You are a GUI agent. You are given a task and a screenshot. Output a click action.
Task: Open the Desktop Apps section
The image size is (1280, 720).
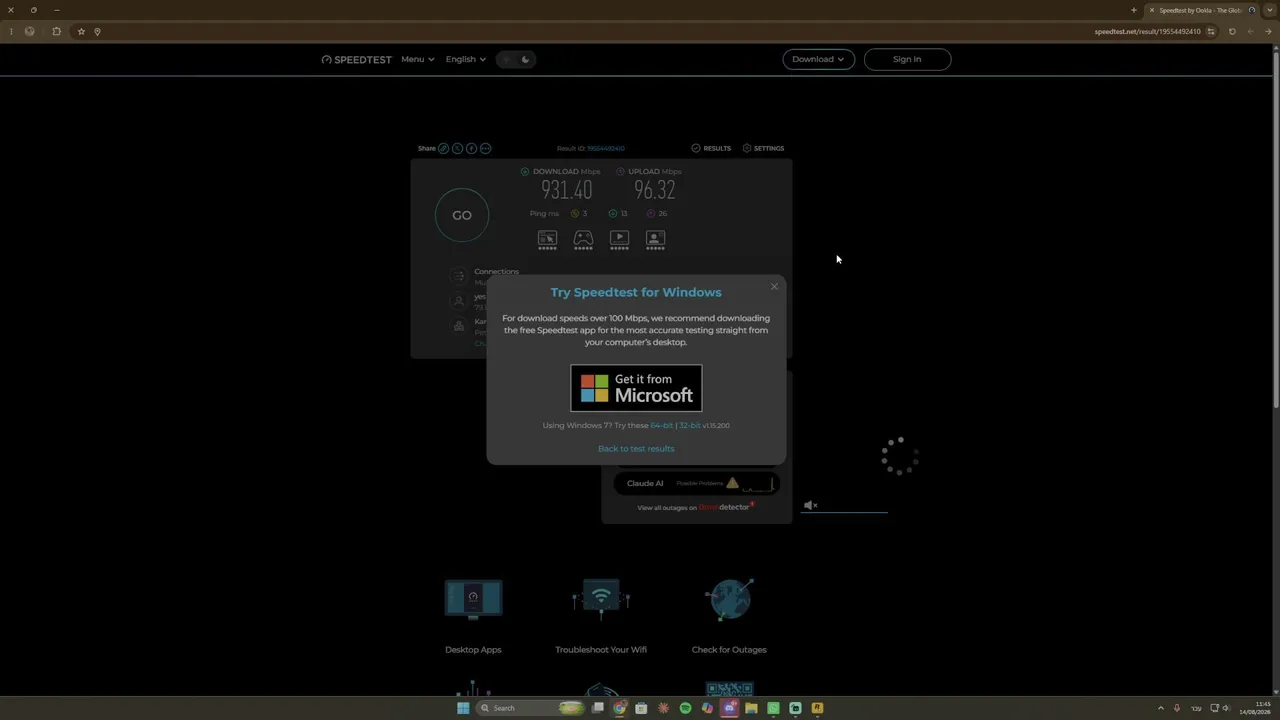click(473, 650)
